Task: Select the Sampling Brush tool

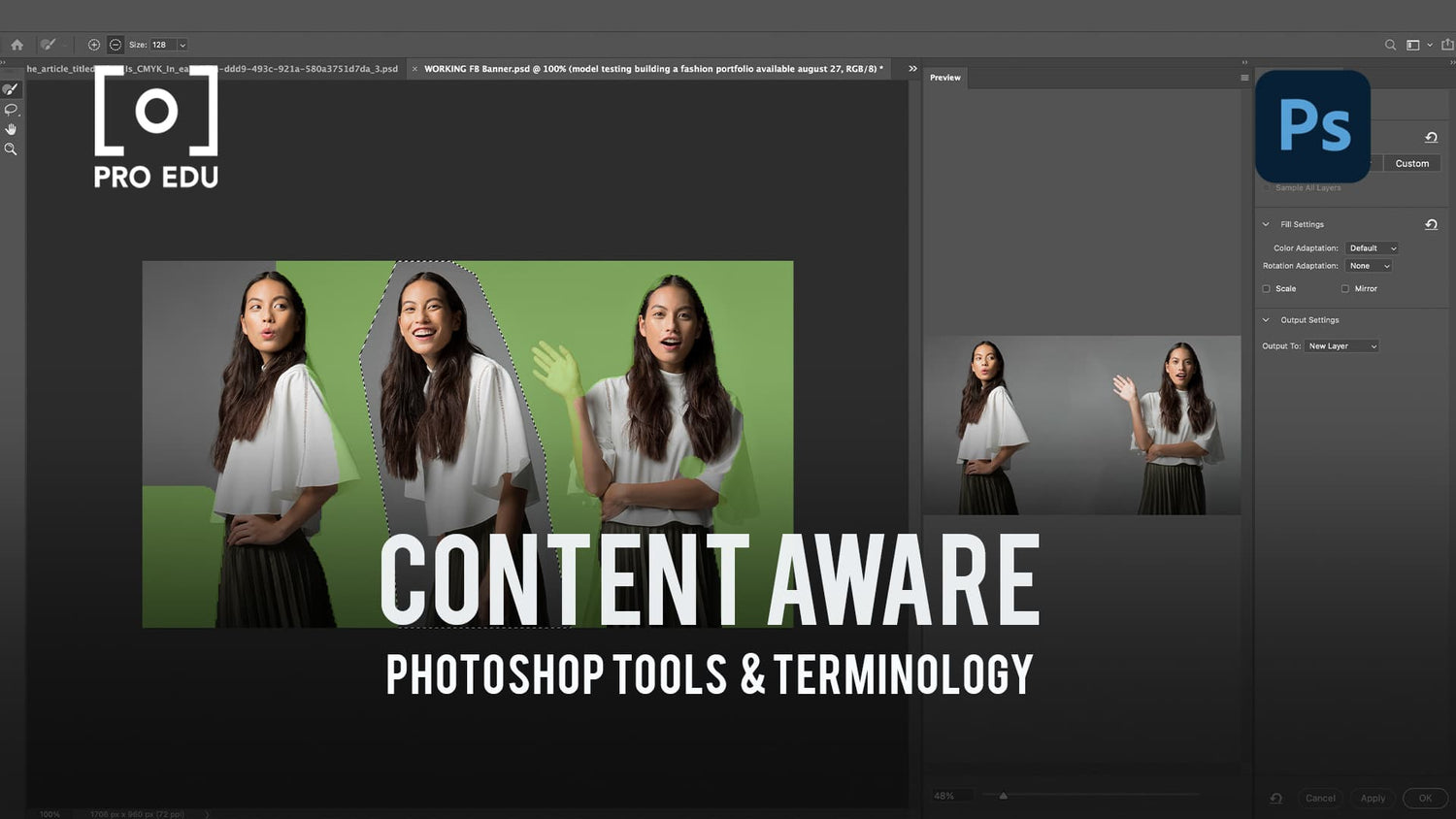Action: [11, 88]
